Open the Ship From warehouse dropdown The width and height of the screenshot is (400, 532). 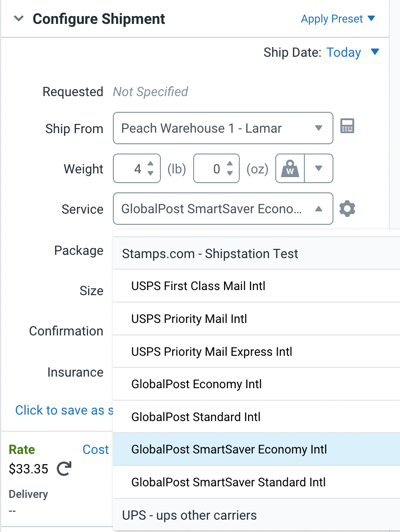coord(223,128)
